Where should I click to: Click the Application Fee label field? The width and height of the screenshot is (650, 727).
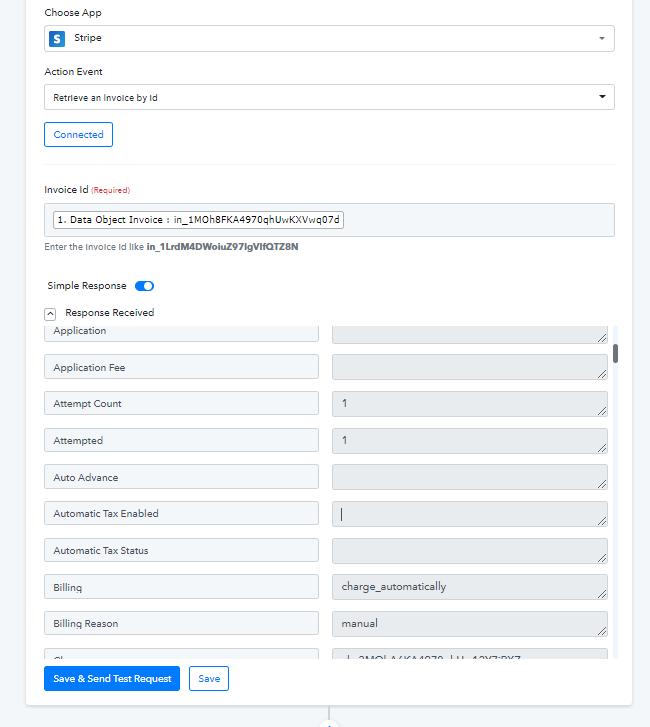[181, 367]
